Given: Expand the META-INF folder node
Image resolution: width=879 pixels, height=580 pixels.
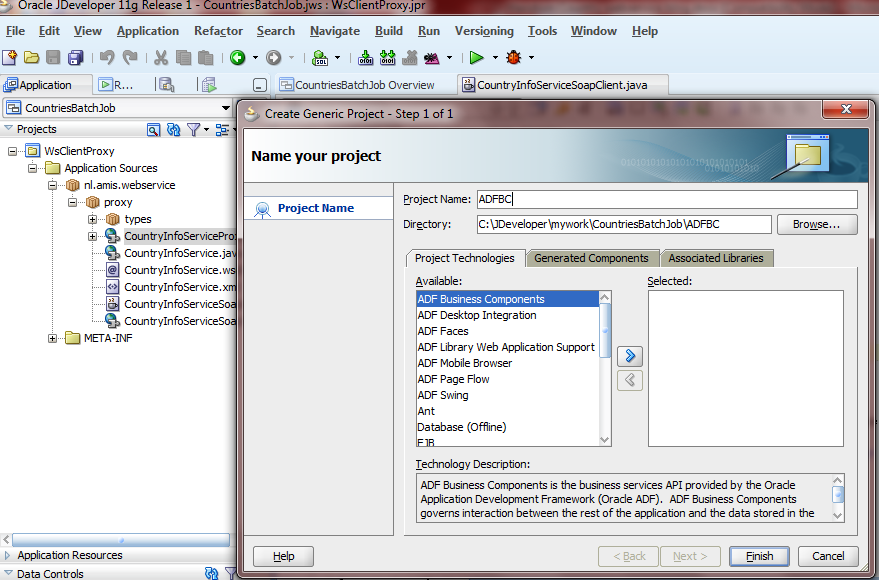Looking at the screenshot, I should pyautogui.click(x=53, y=338).
